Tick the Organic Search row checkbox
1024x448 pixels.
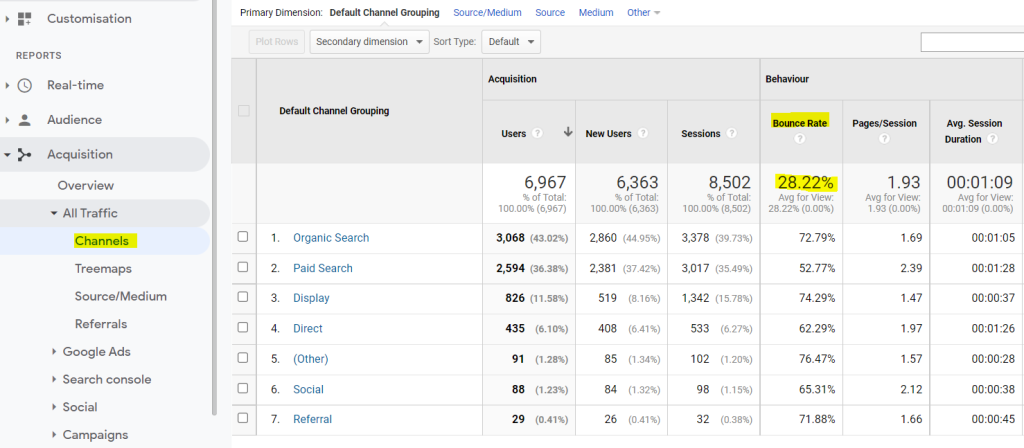(243, 238)
